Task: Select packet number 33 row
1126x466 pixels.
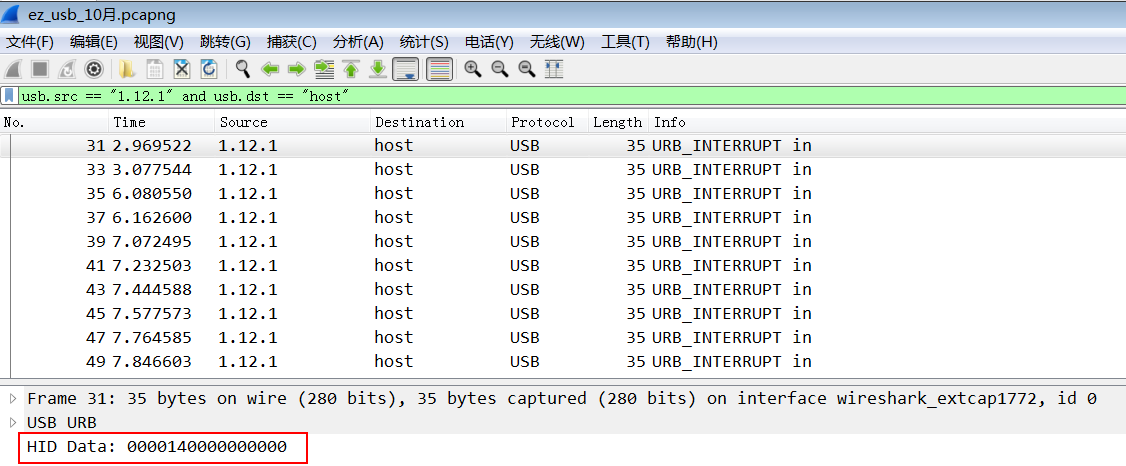Action: (x=563, y=169)
